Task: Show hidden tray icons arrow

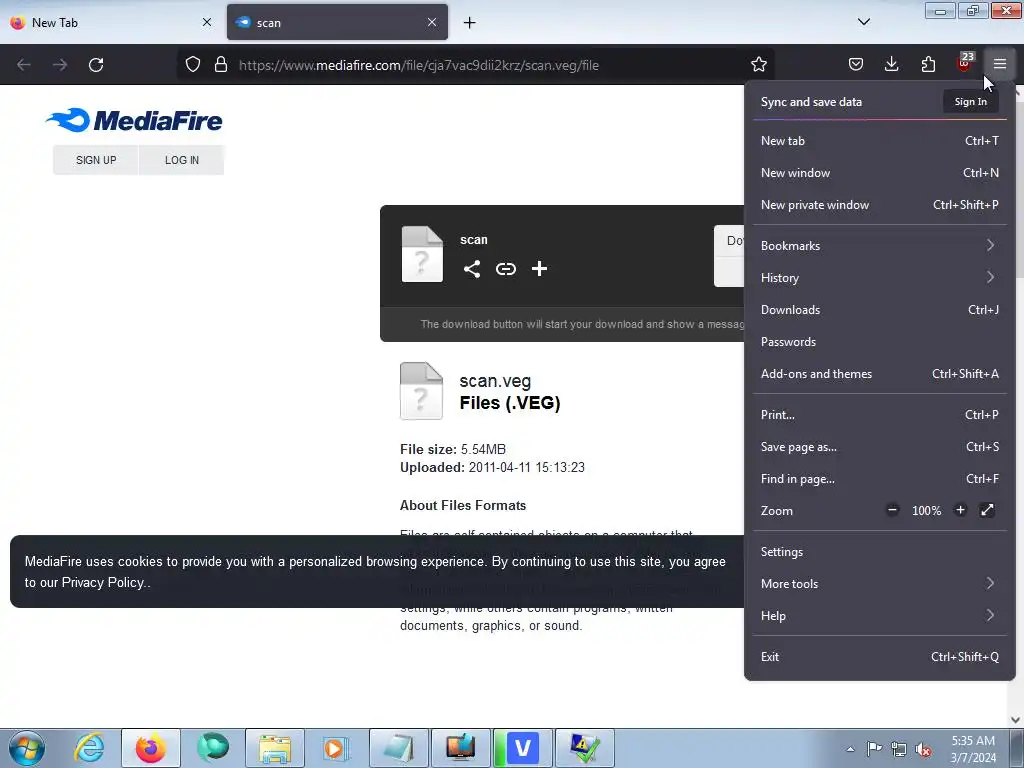Action: [x=850, y=749]
